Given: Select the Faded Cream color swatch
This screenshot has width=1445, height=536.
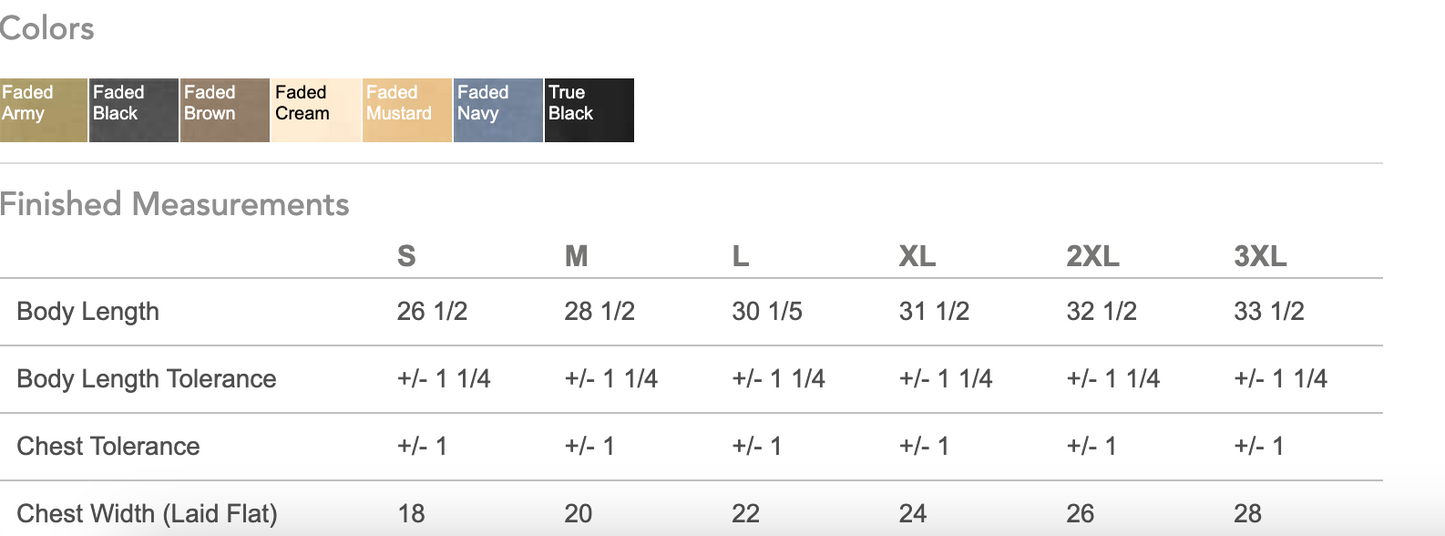Looking at the screenshot, I should [x=316, y=110].
